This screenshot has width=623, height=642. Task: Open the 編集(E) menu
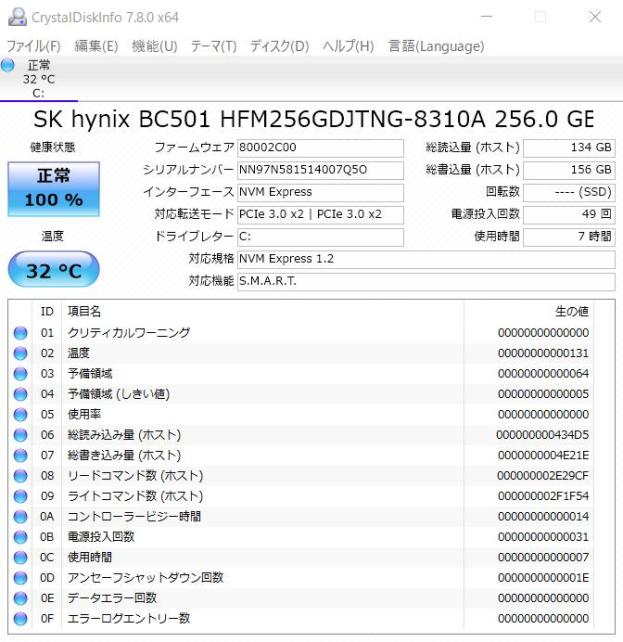[x=96, y=46]
